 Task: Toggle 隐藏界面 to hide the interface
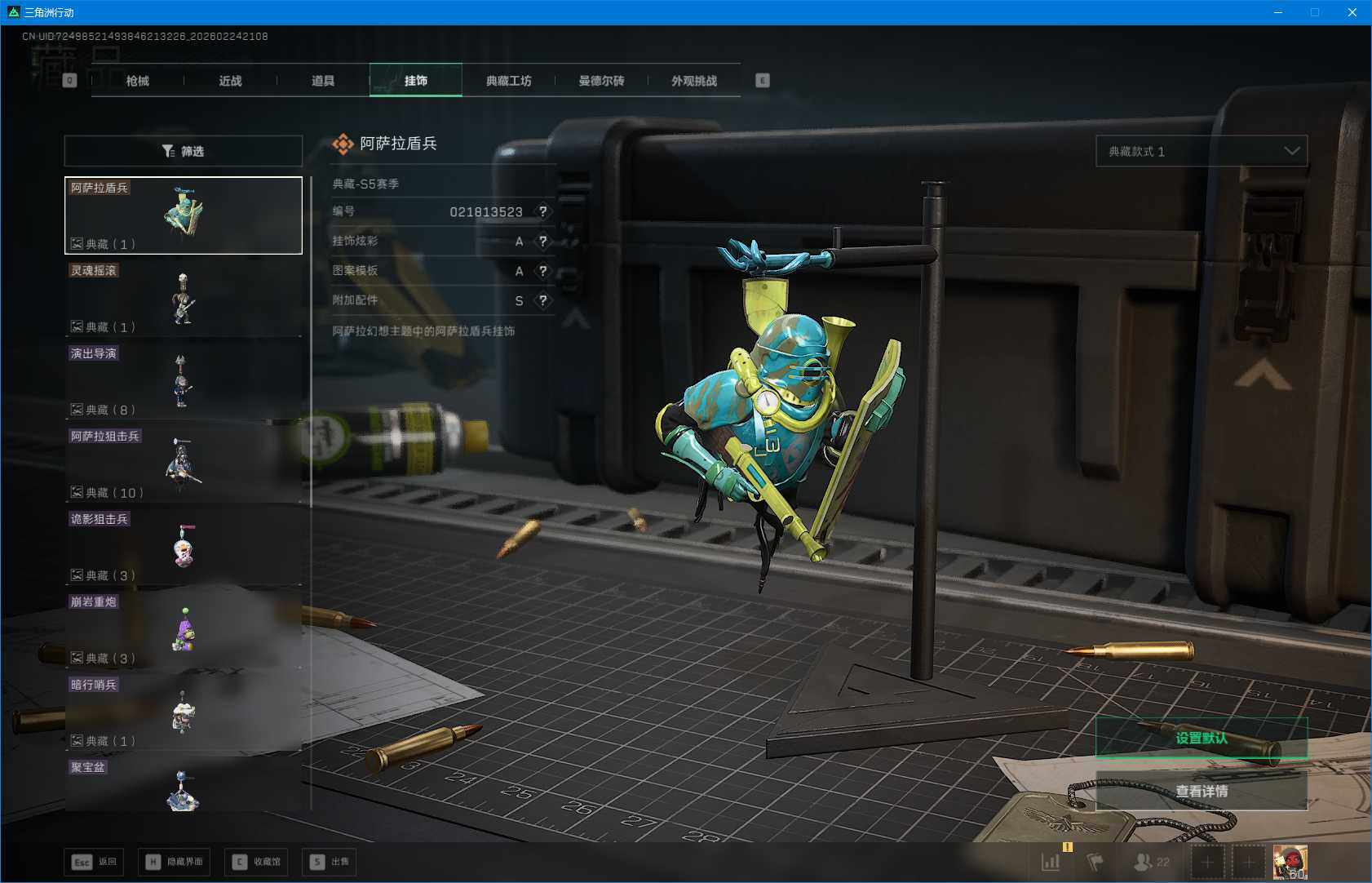pyautogui.click(x=174, y=862)
